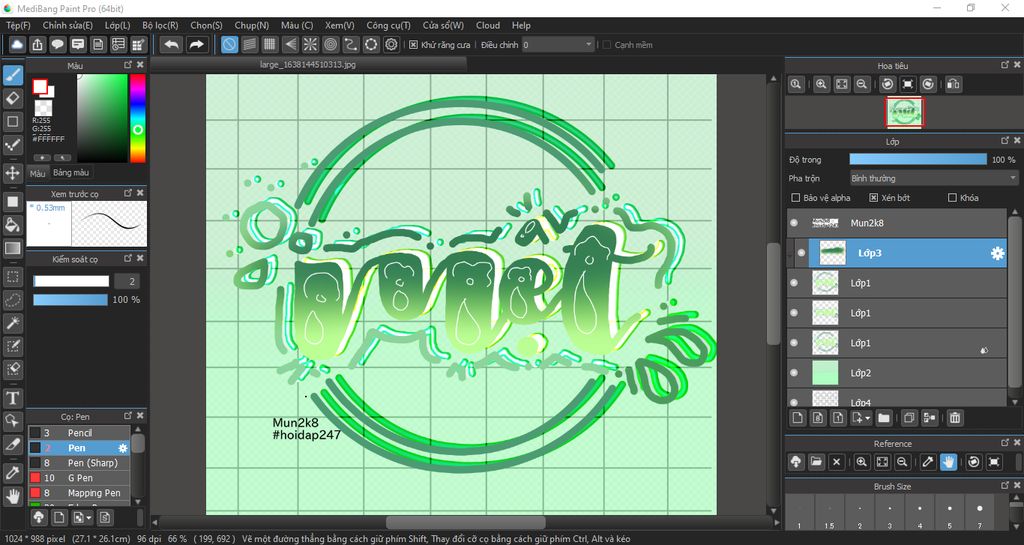Enable the circle snap guide
The image size is (1024, 545).
pos(330,44)
